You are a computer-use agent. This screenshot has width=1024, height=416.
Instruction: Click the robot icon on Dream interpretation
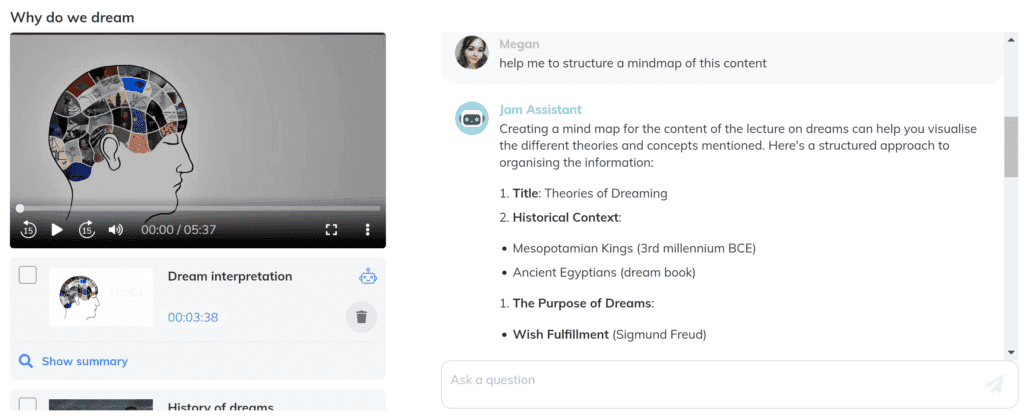point(368,277)
